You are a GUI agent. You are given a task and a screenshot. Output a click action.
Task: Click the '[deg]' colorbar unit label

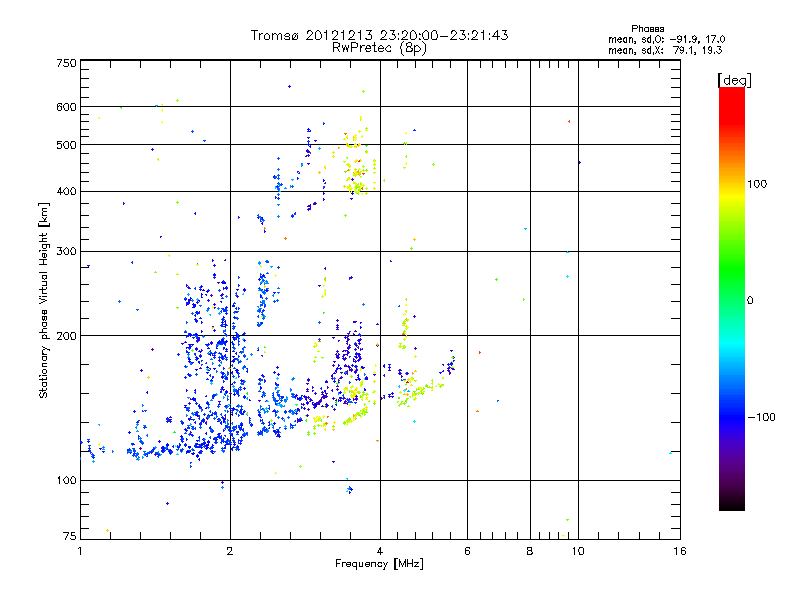coord(734,80)
